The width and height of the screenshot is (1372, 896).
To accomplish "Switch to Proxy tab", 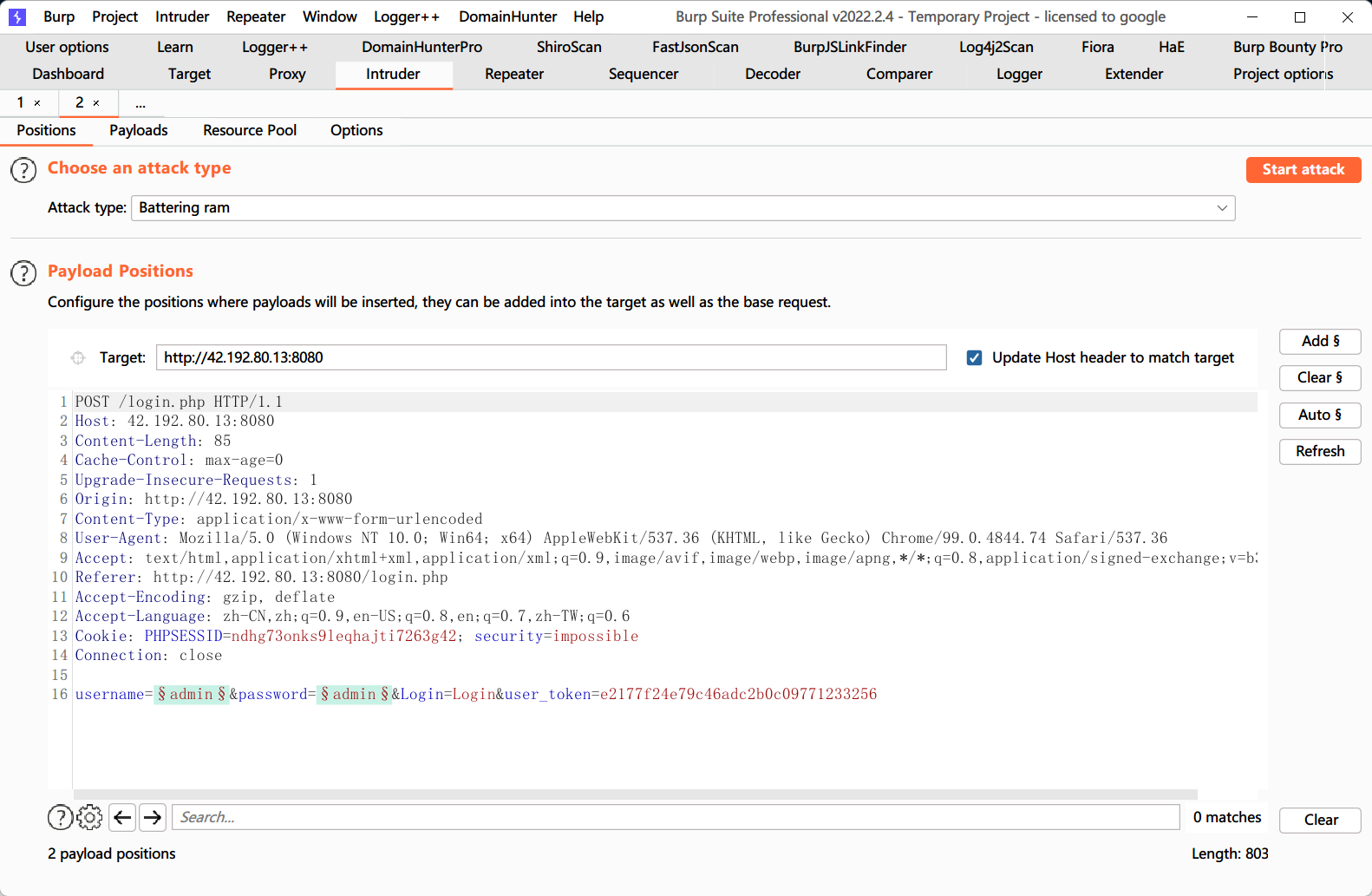I will point(287,74).
